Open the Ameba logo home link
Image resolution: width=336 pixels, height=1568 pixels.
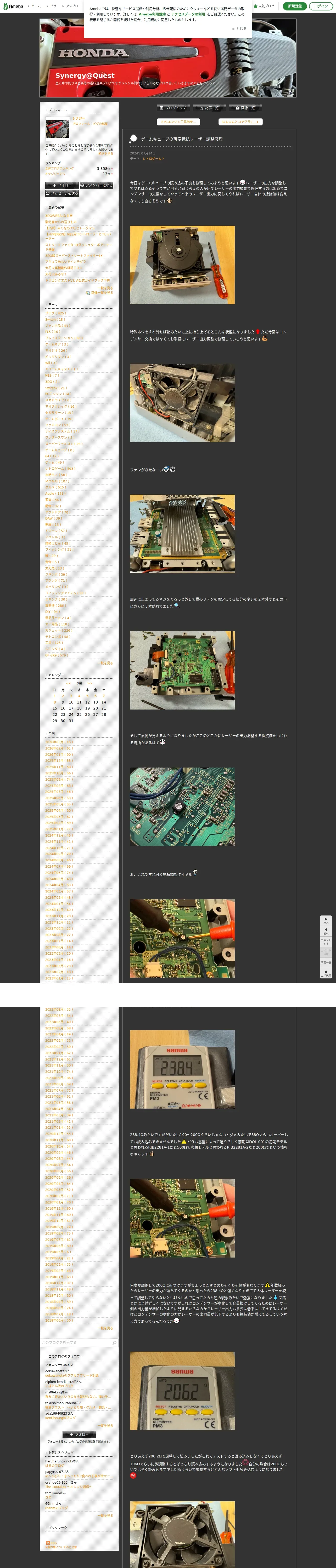(x=13, y=6)
